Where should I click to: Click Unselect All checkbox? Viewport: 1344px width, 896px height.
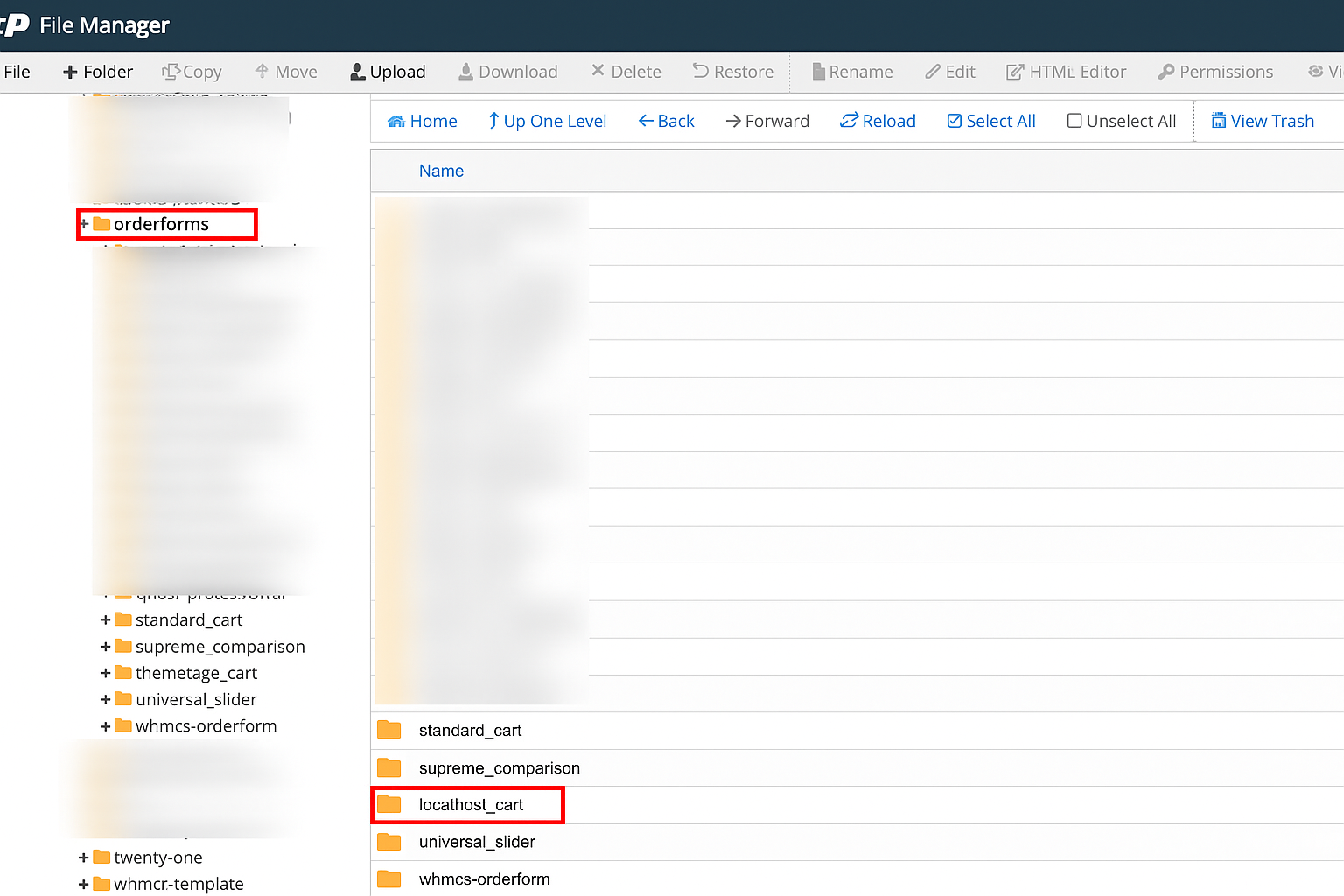click(1074, 121)
